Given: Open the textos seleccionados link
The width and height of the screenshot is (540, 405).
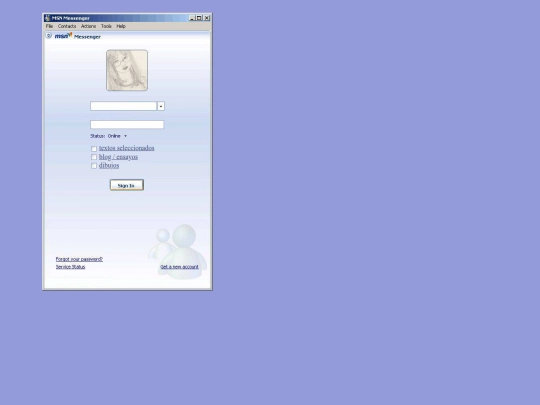Looking at the screenshot, I should pos(127,148).
